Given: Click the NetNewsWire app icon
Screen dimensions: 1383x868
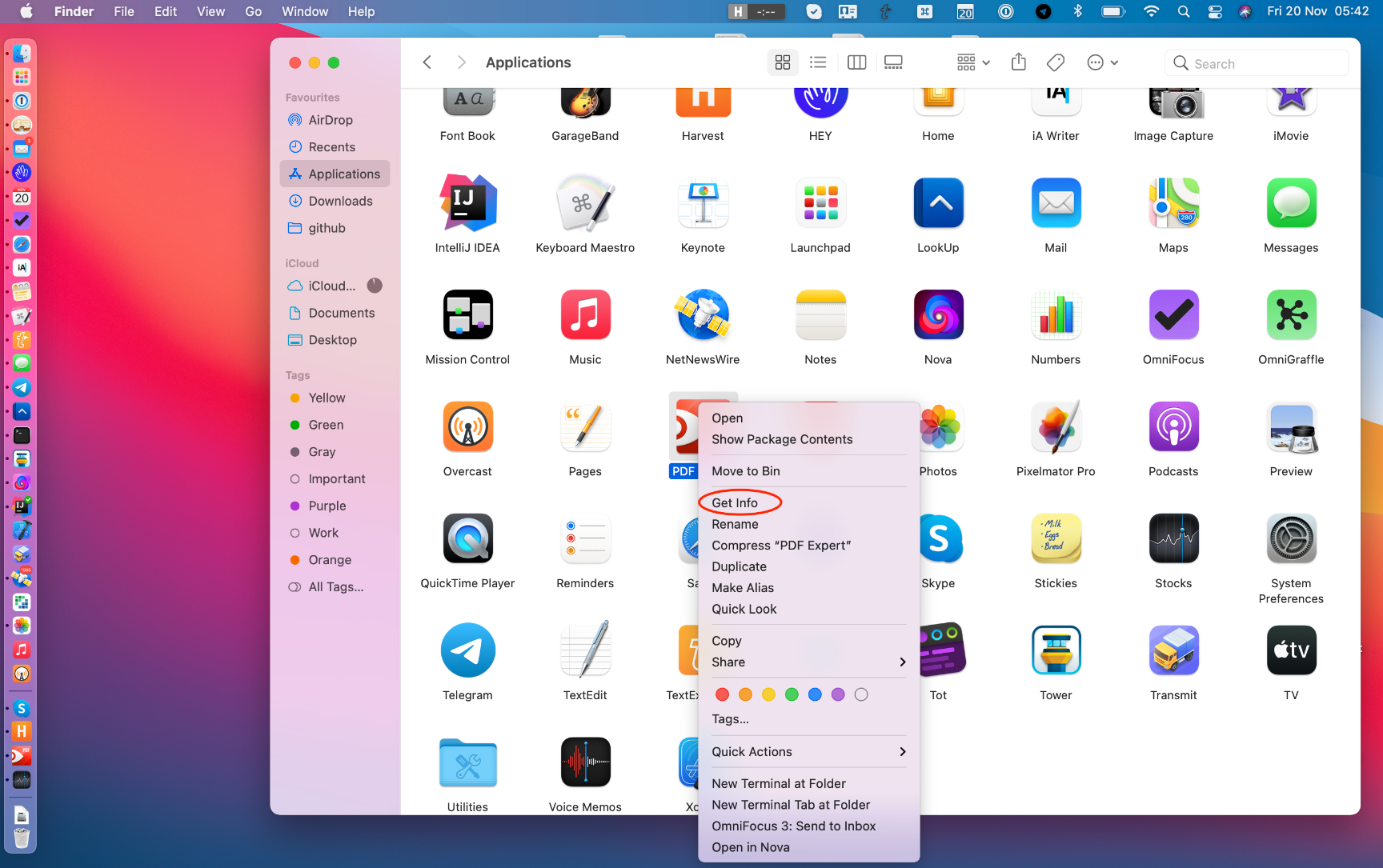Looking at the screenshot, I should click(703, 315).
